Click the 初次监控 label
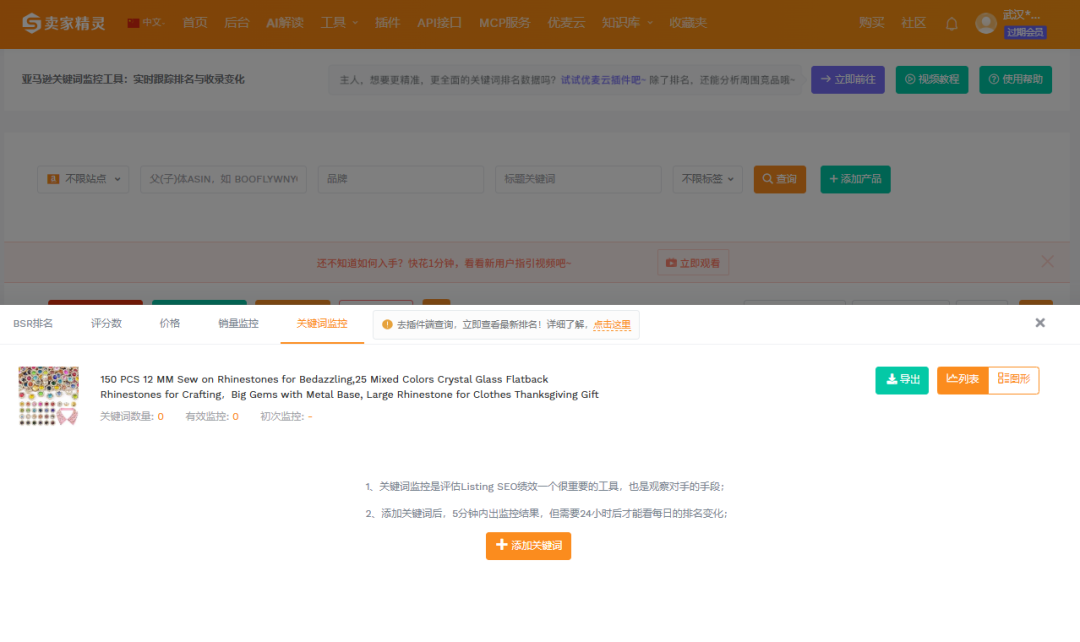 [x=286, y=417]
